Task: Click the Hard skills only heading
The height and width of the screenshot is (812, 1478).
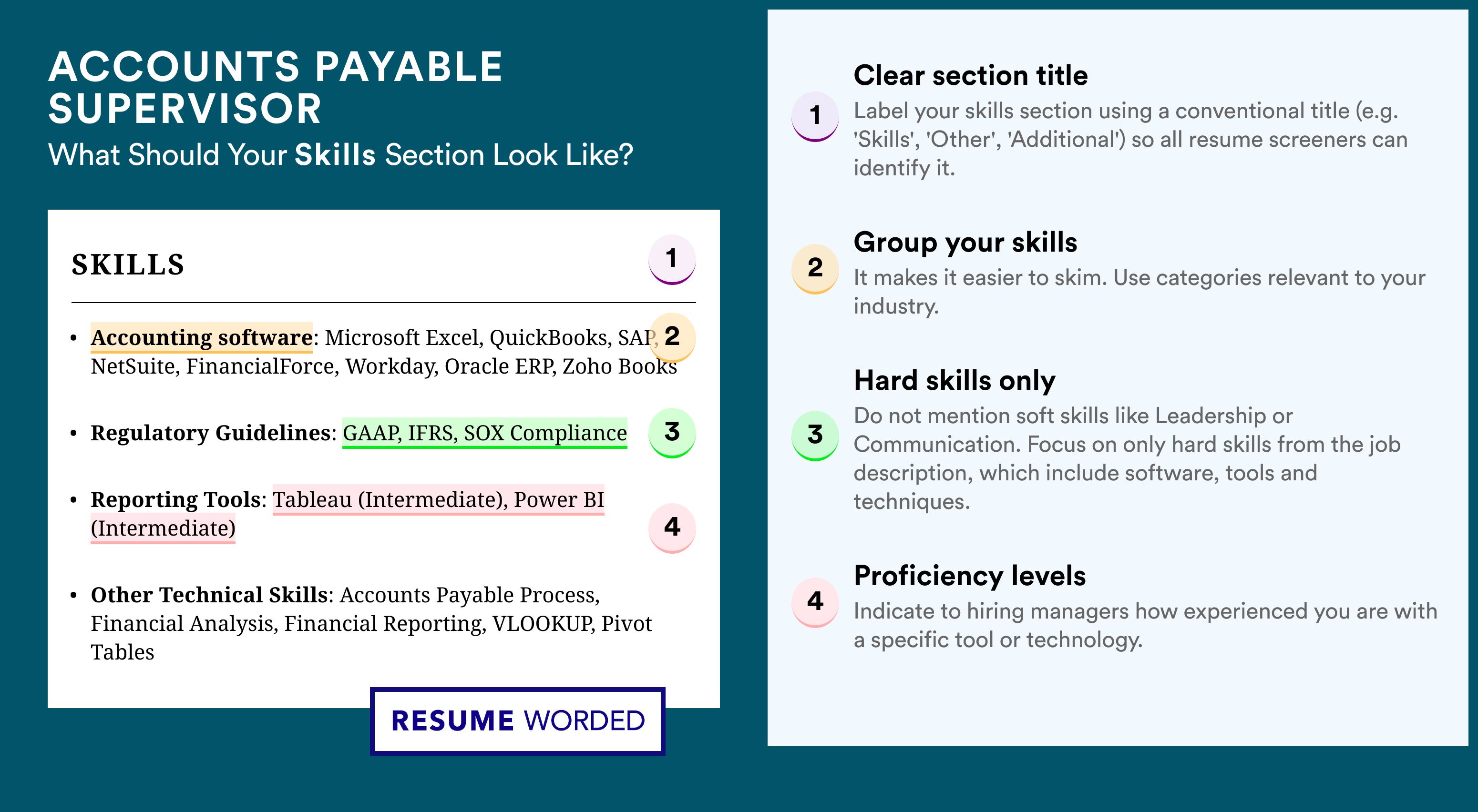Action: pos(955,380)
